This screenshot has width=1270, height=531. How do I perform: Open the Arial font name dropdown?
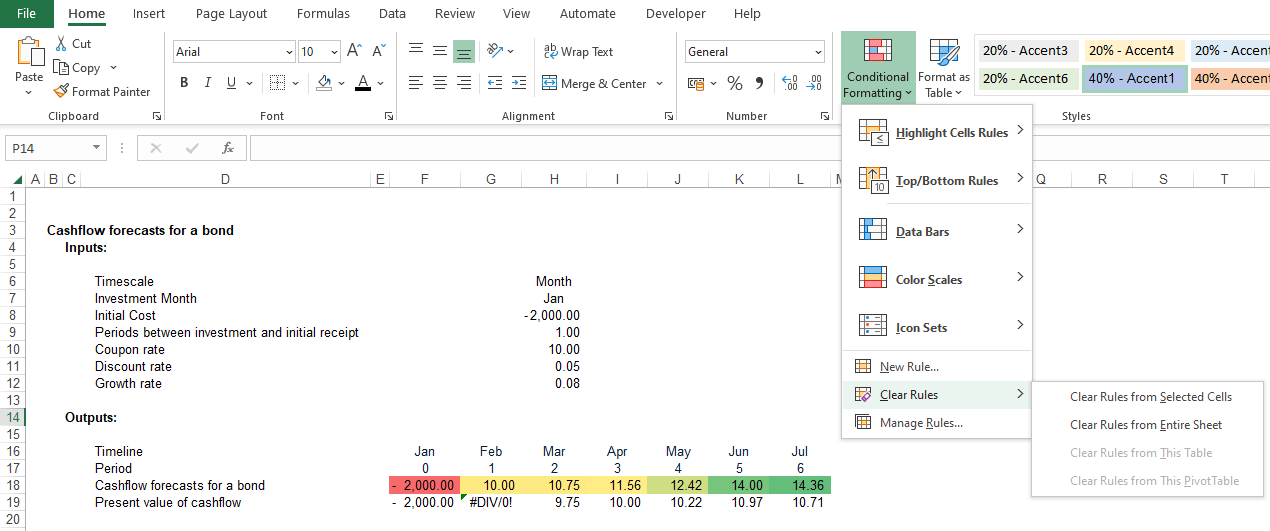[290, 52]
